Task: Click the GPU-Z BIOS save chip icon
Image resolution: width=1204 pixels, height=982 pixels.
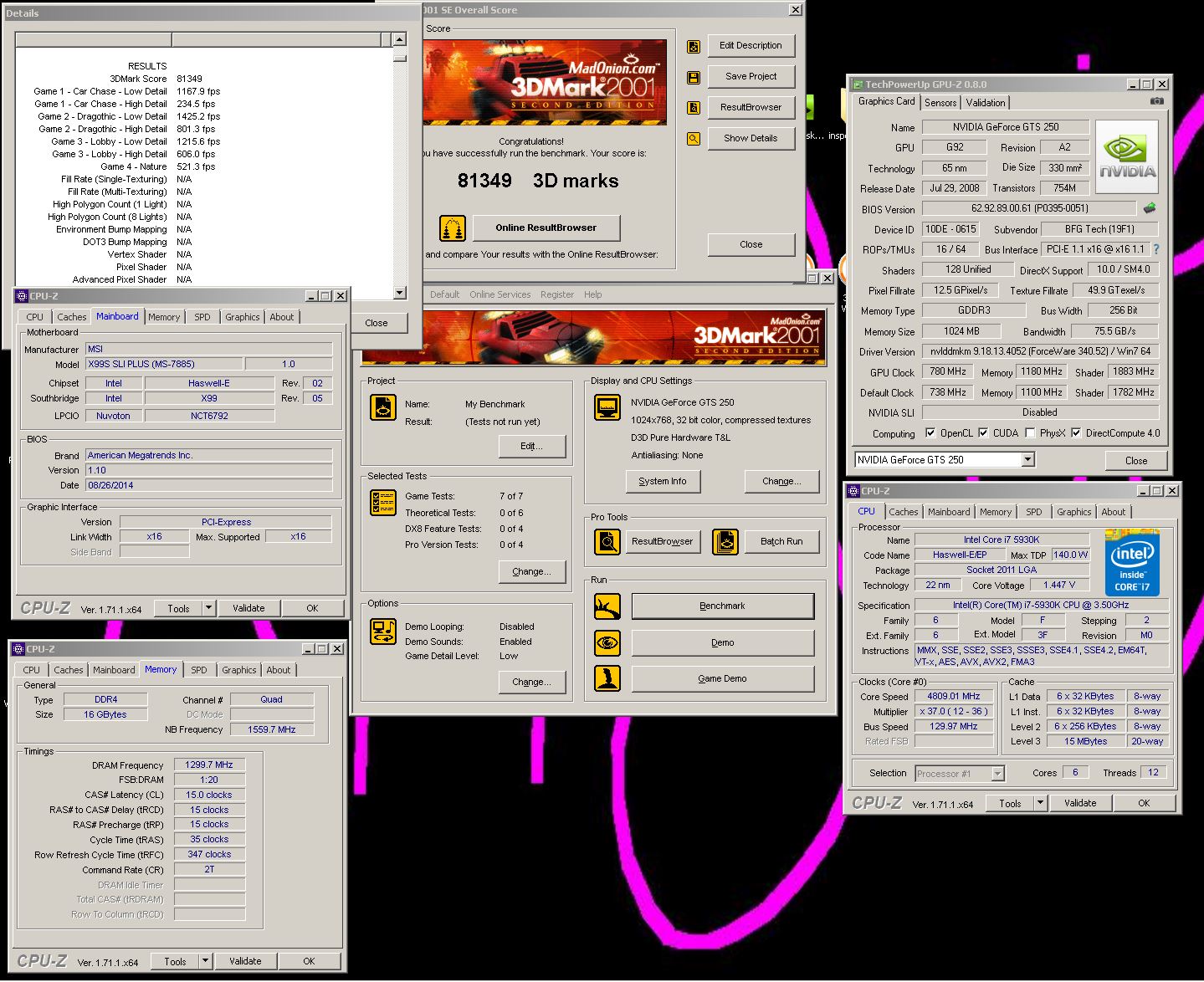Action: pyautogui.click(x=1150, y=207)
